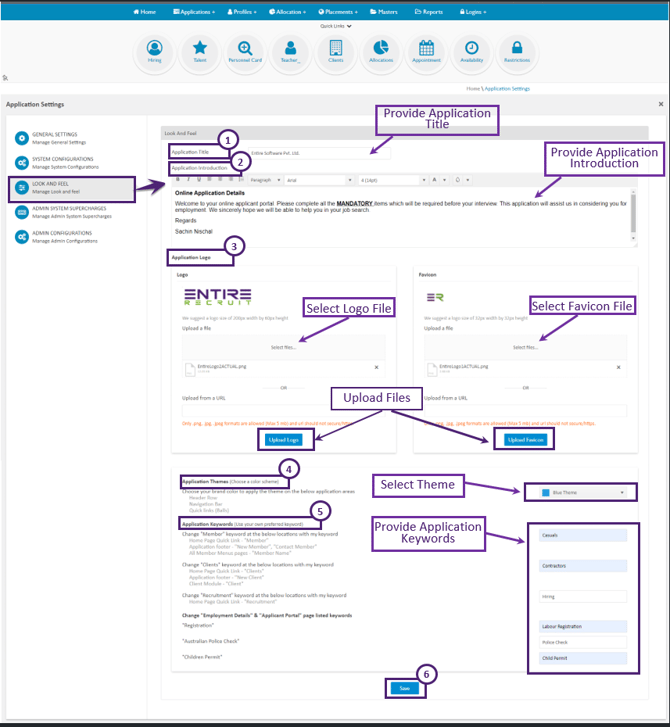Remove uploaded logo file EntireLogo1ACTUAL.png
Screen dimensions: 670x727
(378, 368)
